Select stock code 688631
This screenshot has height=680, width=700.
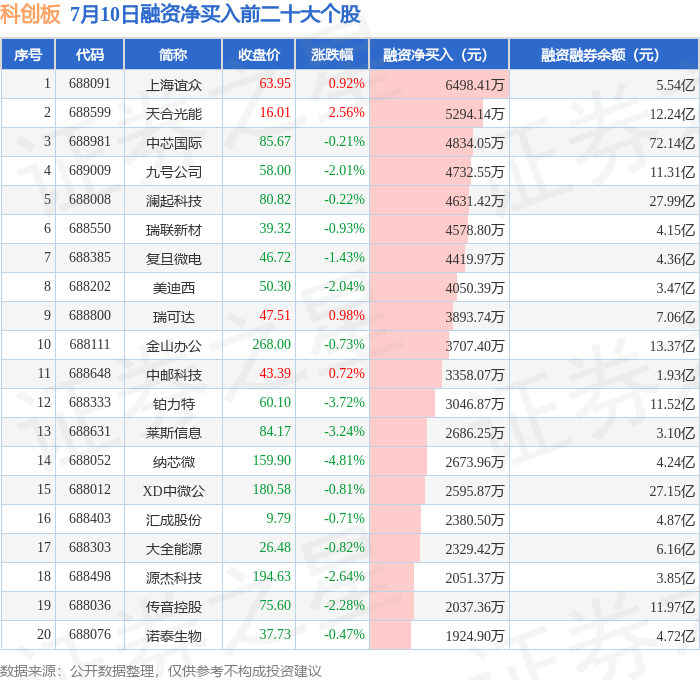(89, 432)
